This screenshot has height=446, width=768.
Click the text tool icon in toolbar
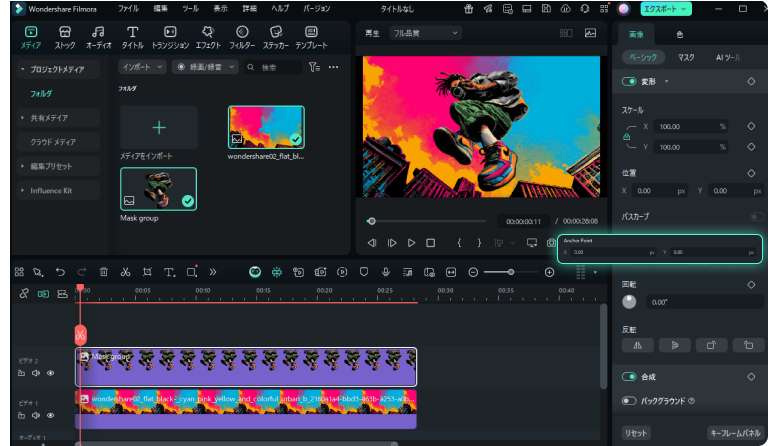pyautogui.click(x=169, y=272)
